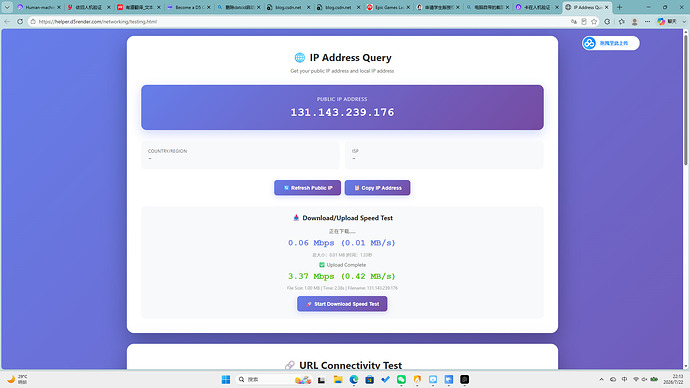Image resolution: width=690 pixels, height=388 pixels.
Task: Switch the Chinese input method indicator
Action: [624, 379]
